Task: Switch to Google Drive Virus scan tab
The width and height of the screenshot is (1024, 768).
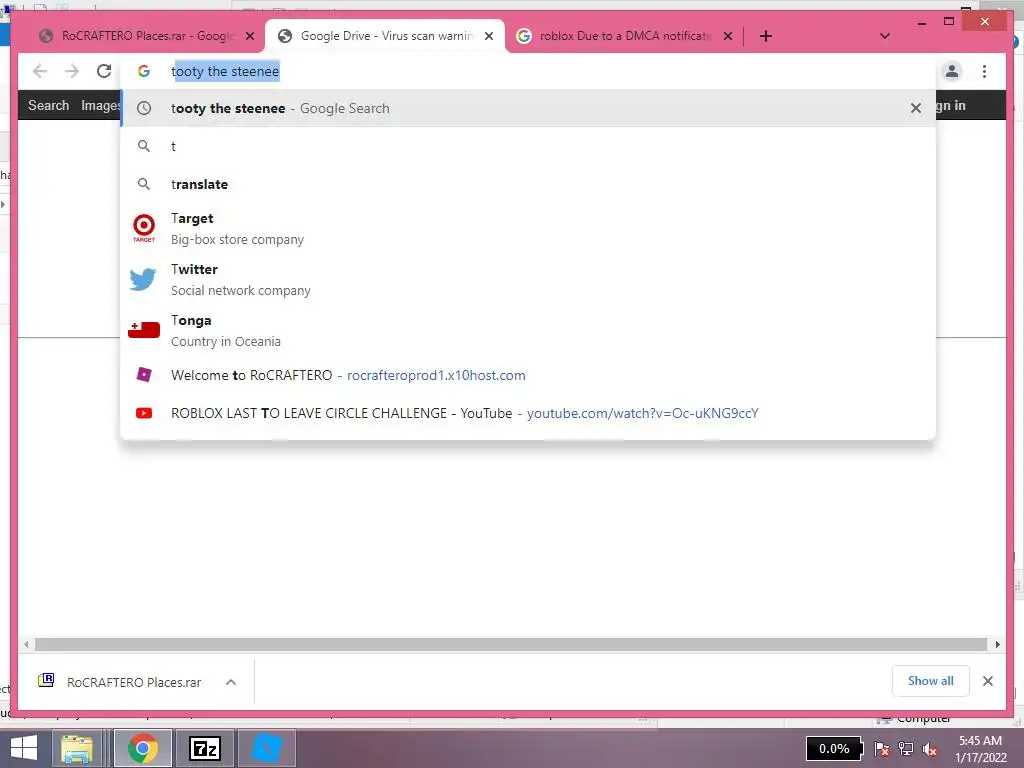Action: click(385, 36)
